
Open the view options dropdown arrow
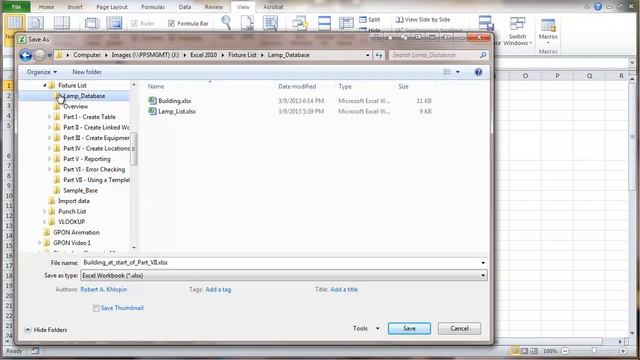click(458, 72)
